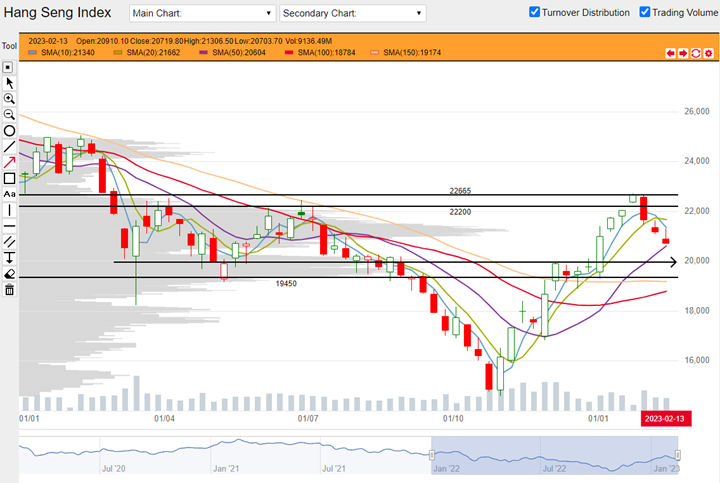720x483 pixels.
Task: Click the red refresh chart icon
Action: [x=696, y=53]
